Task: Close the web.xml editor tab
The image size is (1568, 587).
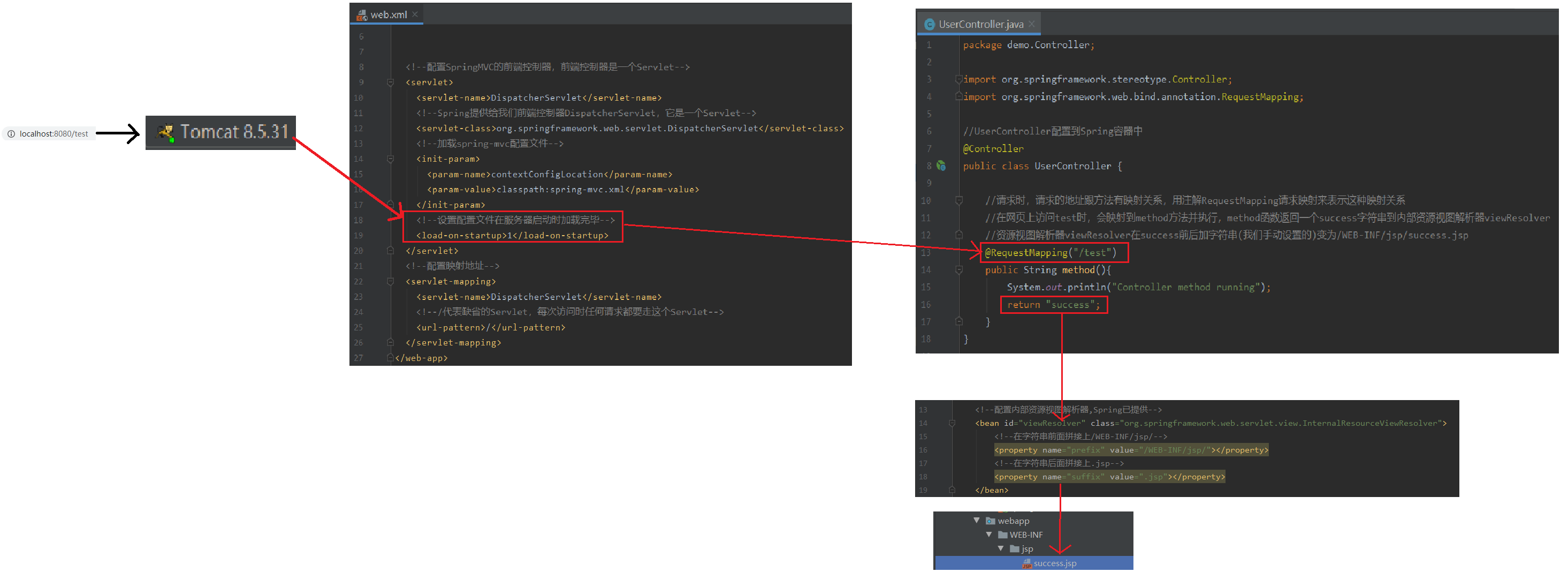Action: (415, 14)
